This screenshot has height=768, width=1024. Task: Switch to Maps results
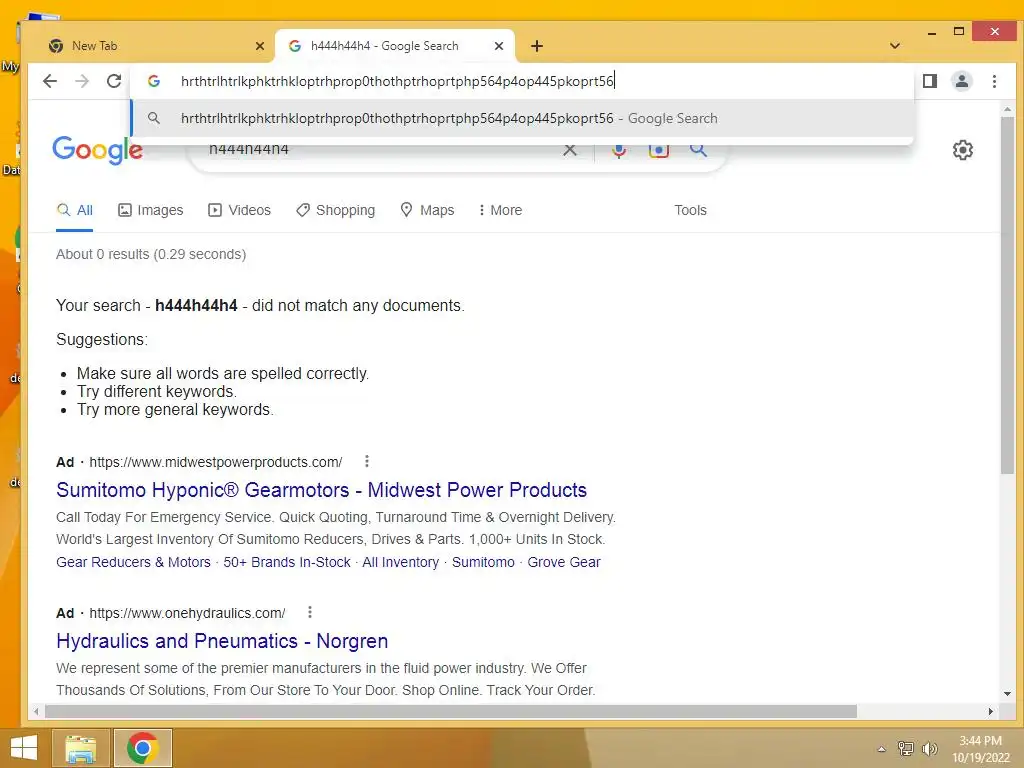tap(427, 210)
